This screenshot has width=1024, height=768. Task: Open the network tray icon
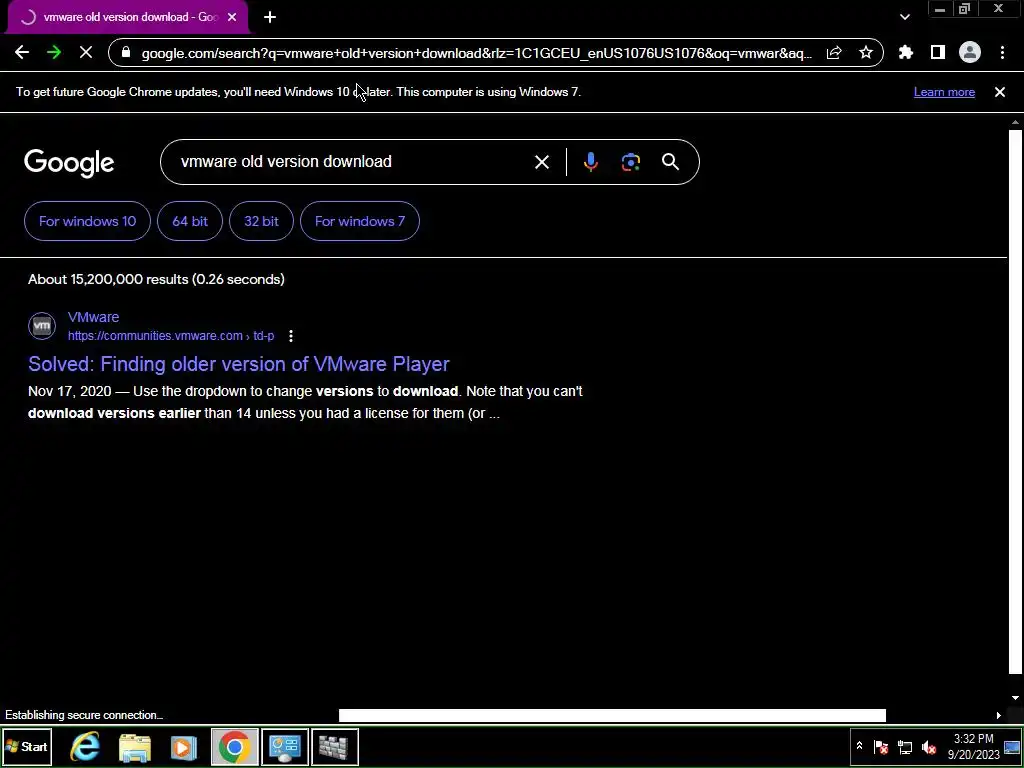click(904, 747)
